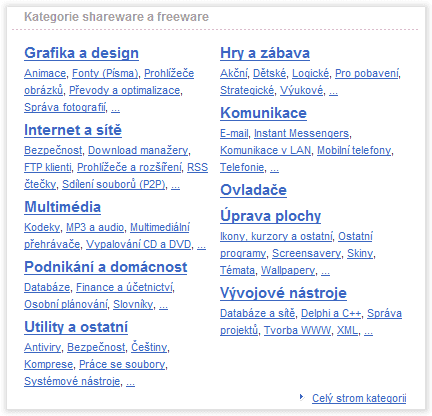The height and width of the screenshot is (416, 432).
Task: Open the E-mail subcategory
Action: tap(234, 133)
